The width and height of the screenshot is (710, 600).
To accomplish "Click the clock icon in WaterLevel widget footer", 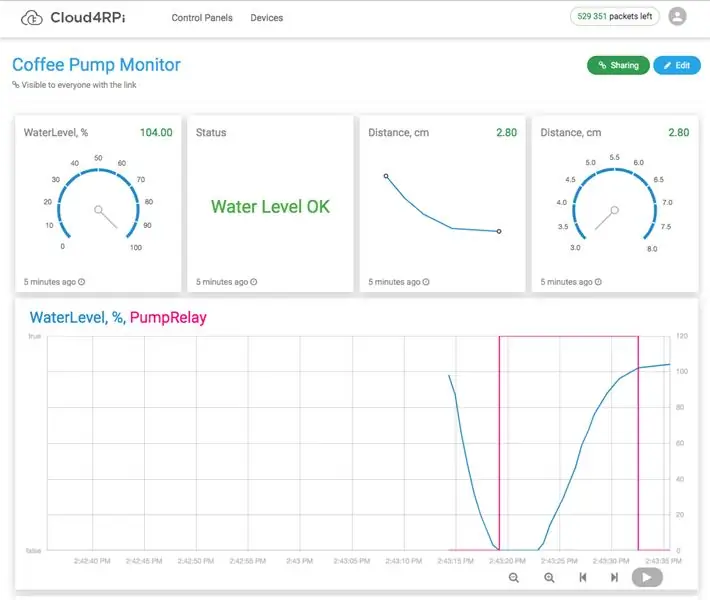I will [82, 282].
